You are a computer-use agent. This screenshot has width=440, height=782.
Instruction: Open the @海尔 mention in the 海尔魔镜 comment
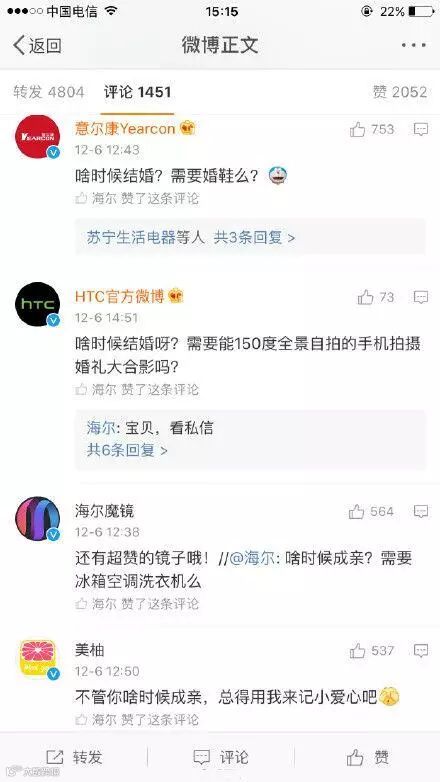point(252,558)
